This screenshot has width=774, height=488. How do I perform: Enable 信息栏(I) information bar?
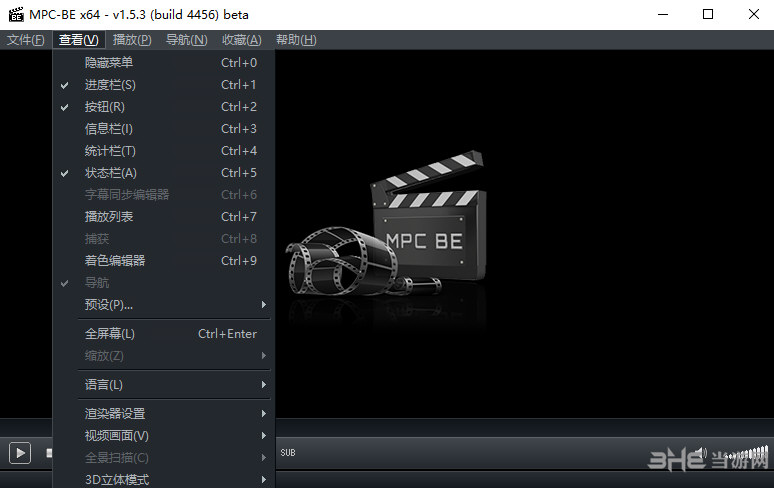point(164,129)
